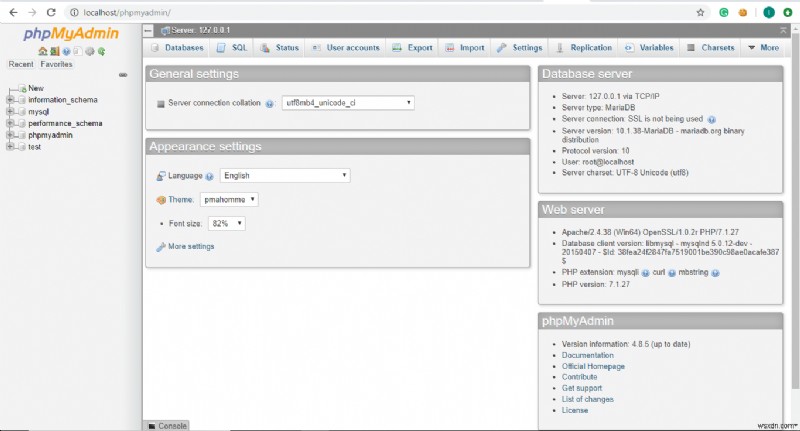The height and width of the screenshot is (431, 800).
Task: Click the orange browser extension icon
Action: coord(743,12)
